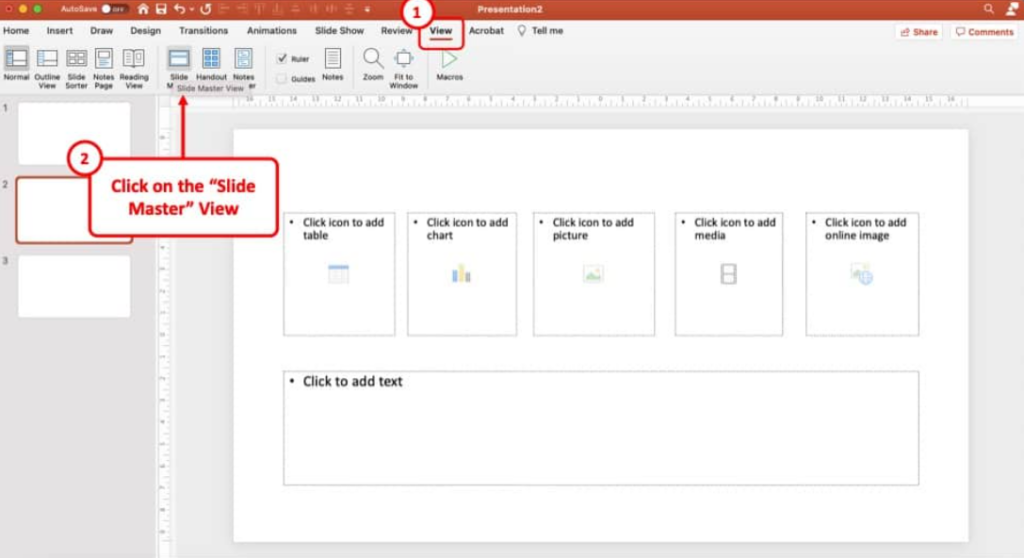Open the Slide Master view
Viewport: 1024px width, 558px height.
(179, 60)
